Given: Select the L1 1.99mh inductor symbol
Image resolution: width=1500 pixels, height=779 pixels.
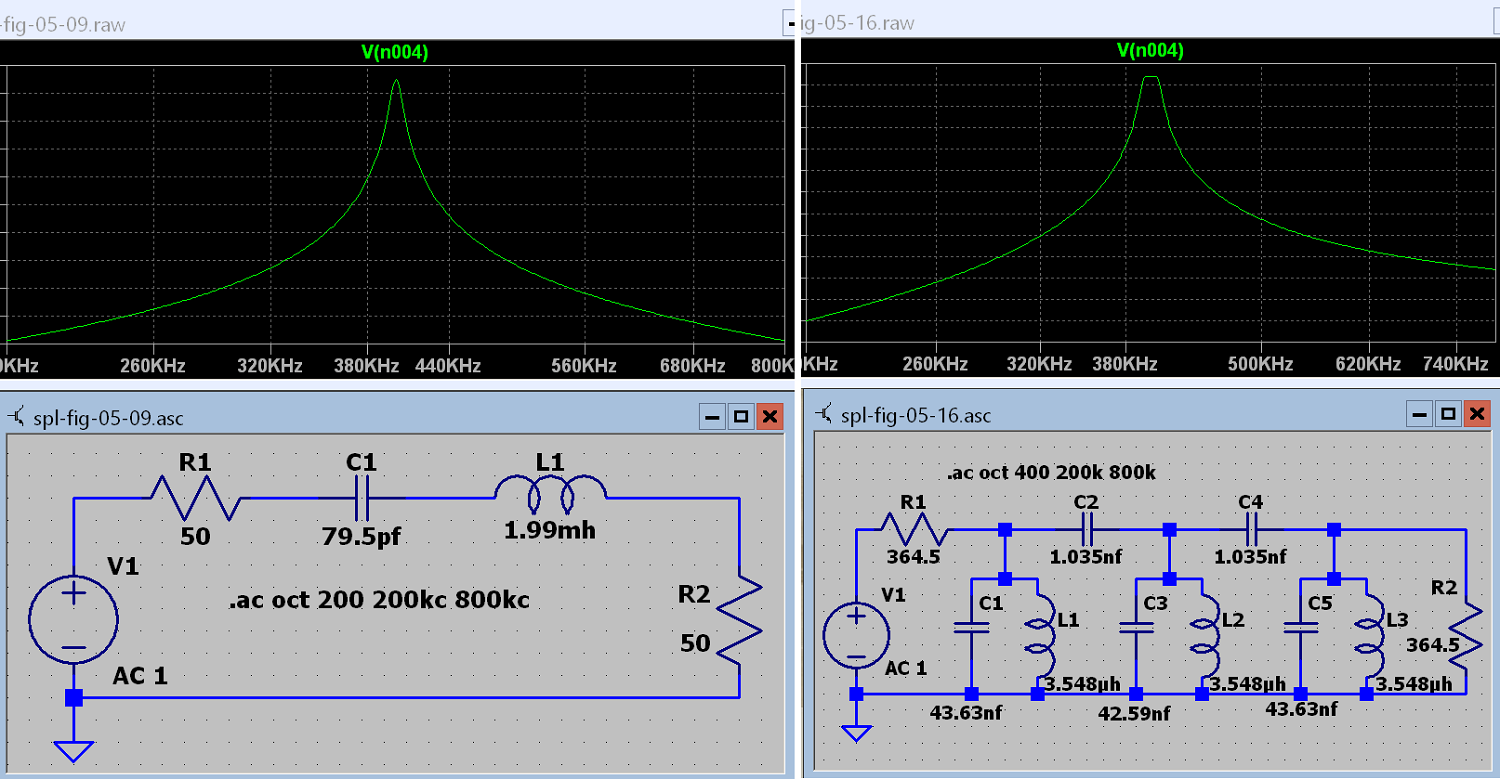Looking at the screenshot, I should pos(550,491).
